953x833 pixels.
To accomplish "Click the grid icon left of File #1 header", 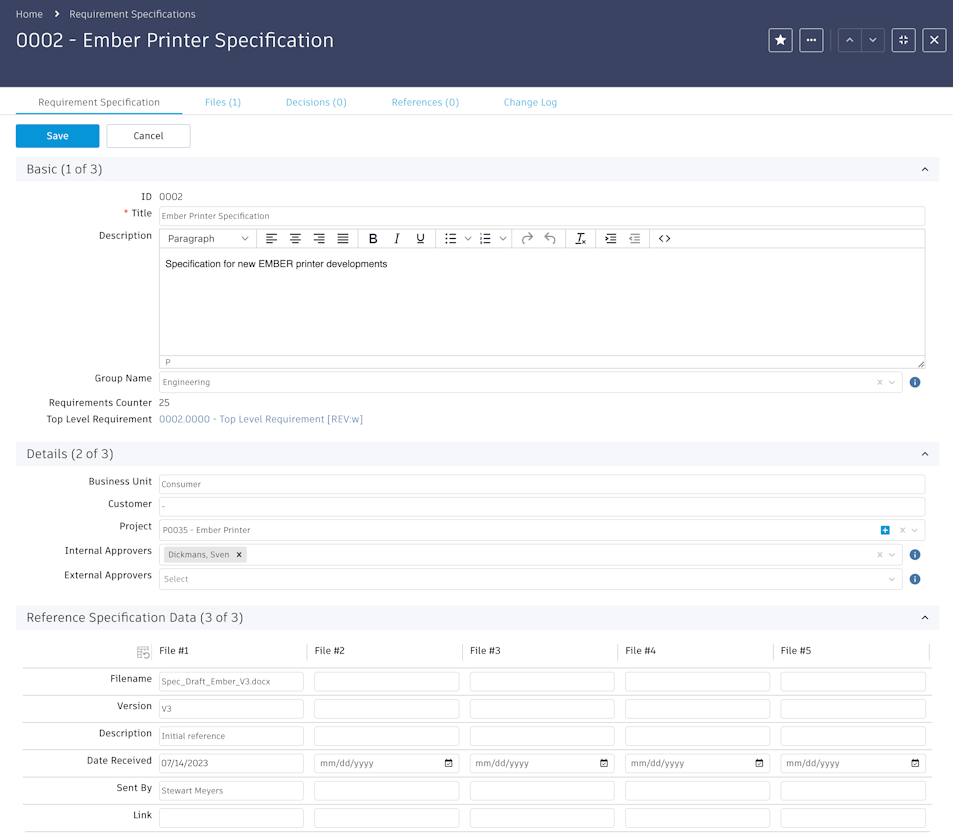I will (143, 653).
